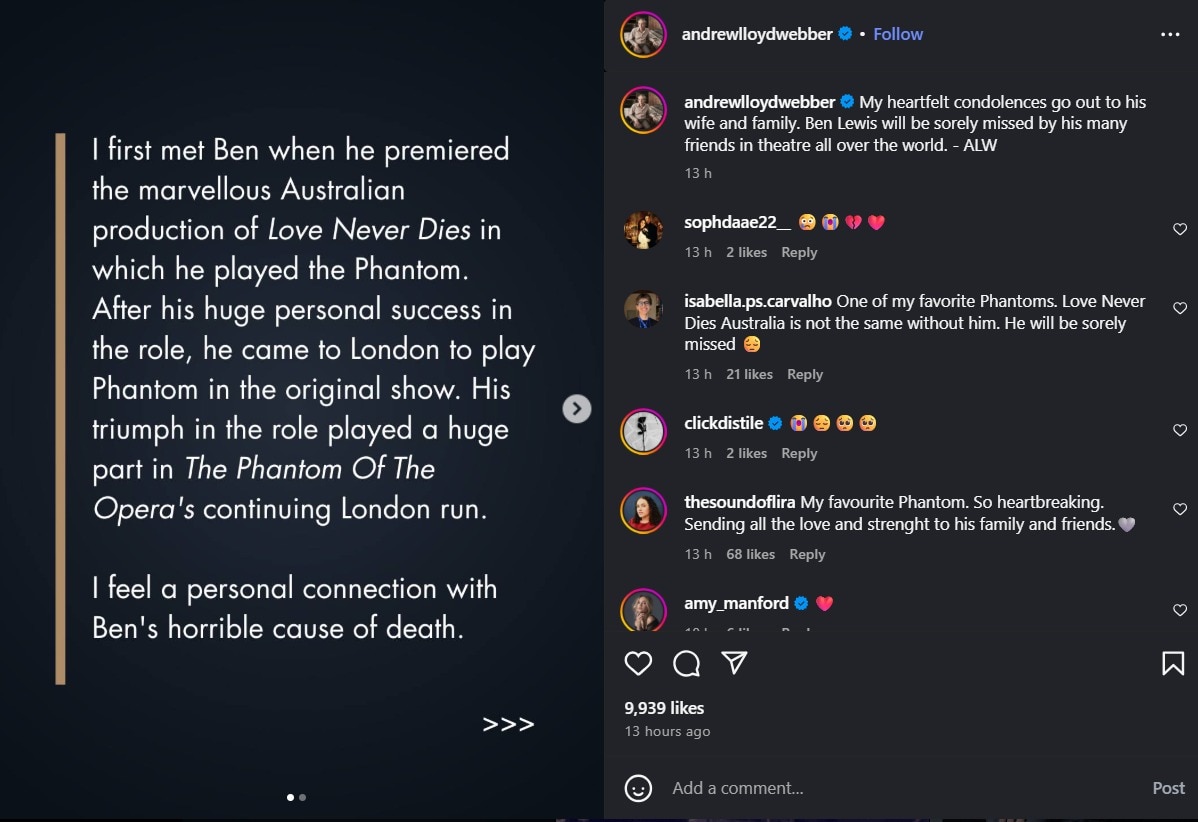
Task: Open andrewlloydwebber profile picture in header
Action: (643, 34)
